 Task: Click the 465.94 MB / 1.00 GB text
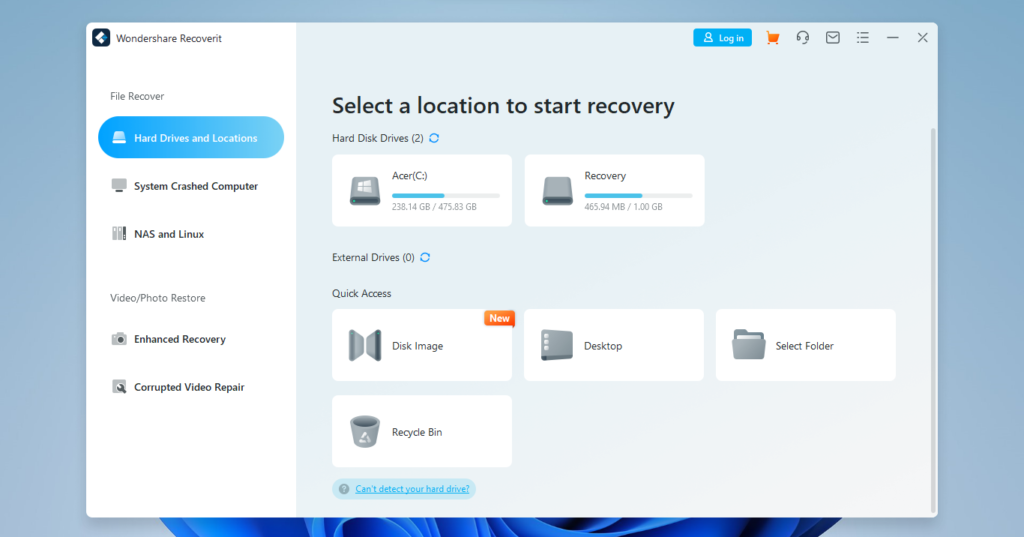(623, 206)
